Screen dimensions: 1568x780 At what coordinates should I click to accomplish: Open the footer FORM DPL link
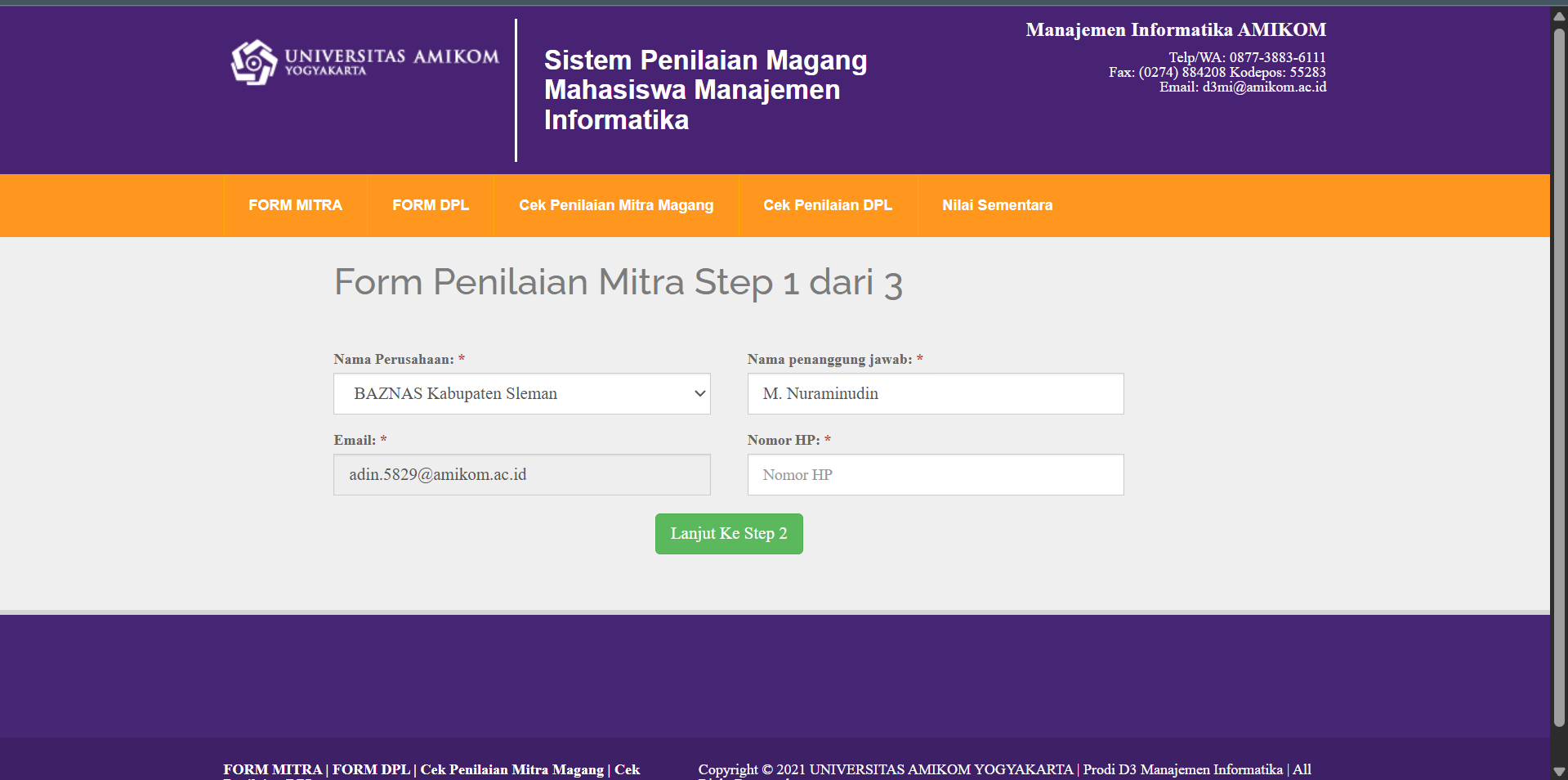click(371, 769)
